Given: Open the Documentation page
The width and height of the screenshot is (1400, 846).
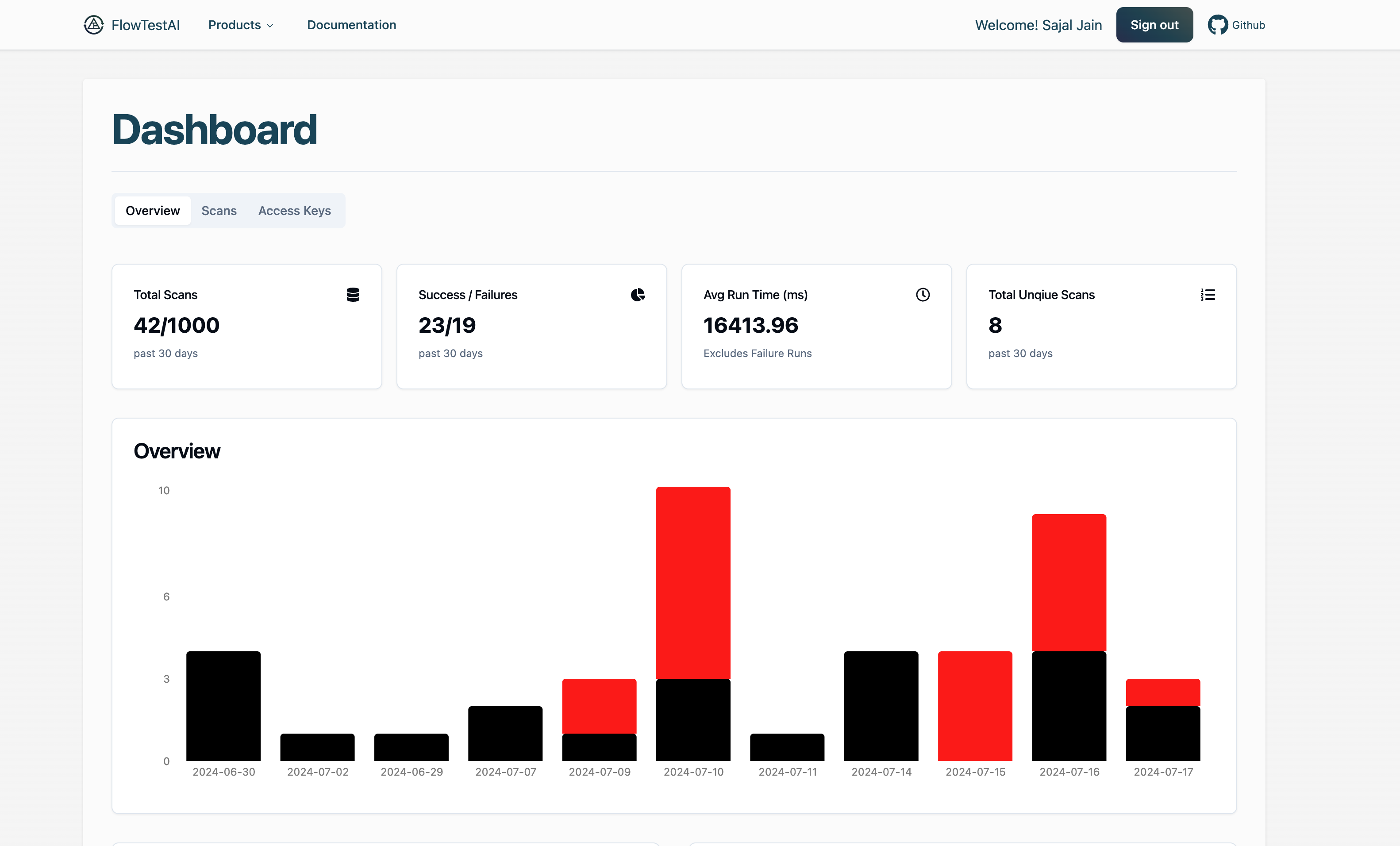Looking at the screenshot, I should tap(351, 25).
